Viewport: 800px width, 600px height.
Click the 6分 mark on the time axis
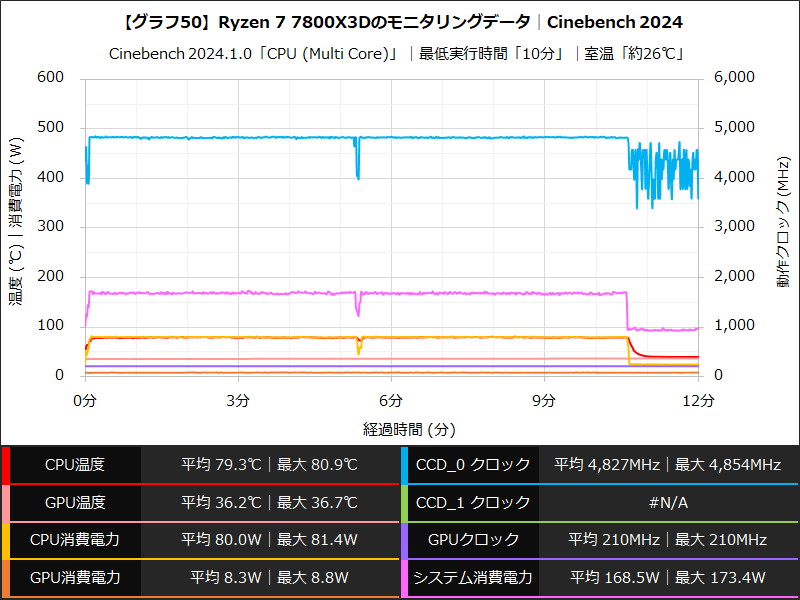[391, 398]
